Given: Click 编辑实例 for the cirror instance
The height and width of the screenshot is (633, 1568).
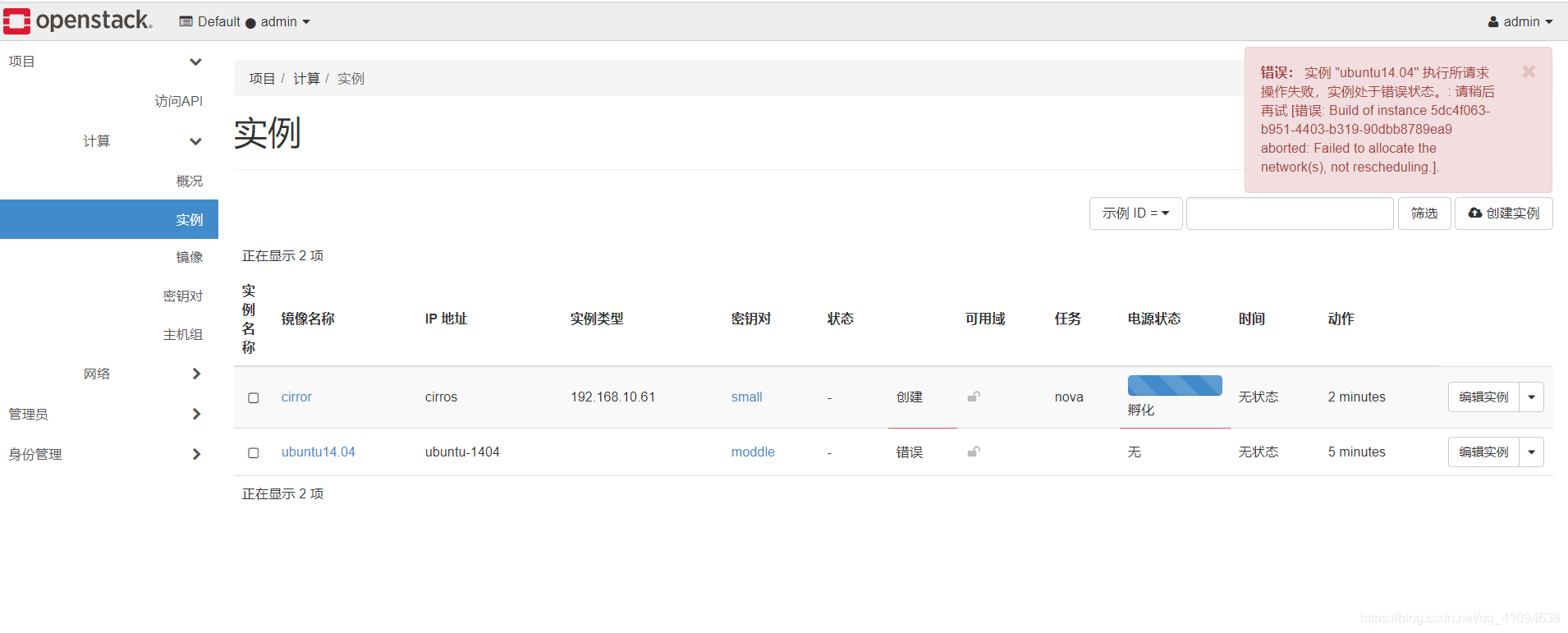Looking at the screenshot, I should coord(1483,397).
